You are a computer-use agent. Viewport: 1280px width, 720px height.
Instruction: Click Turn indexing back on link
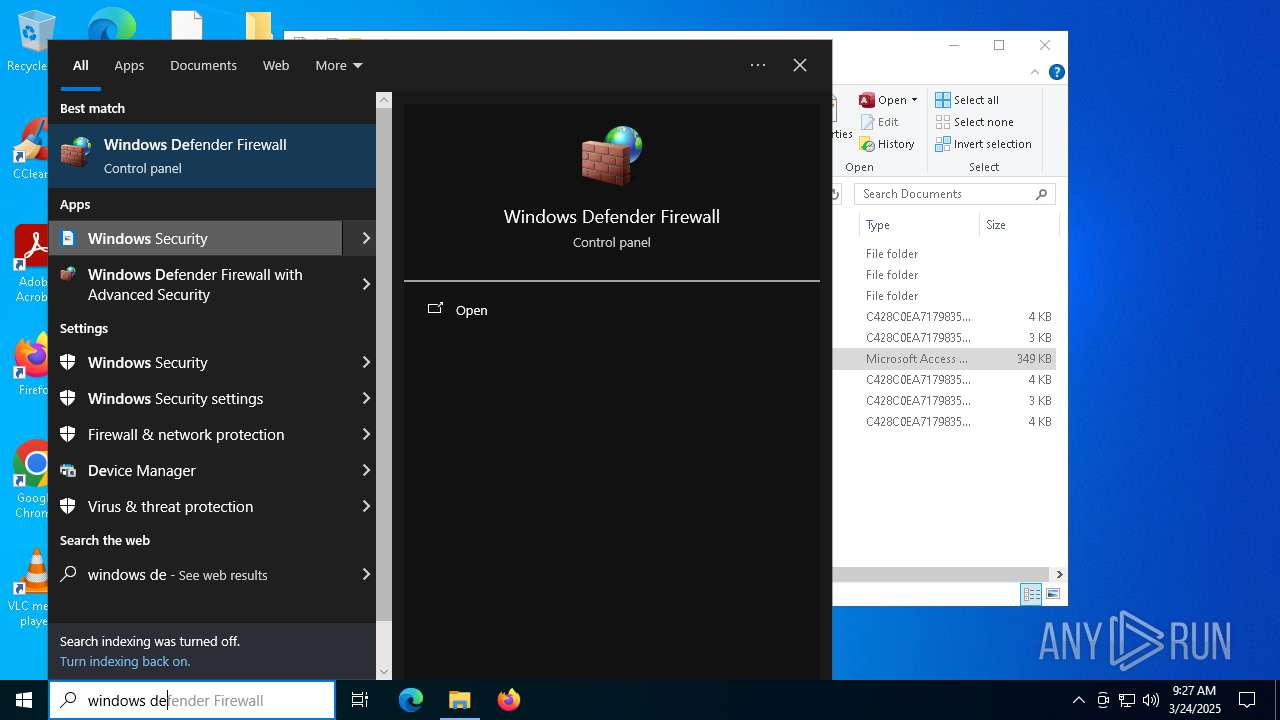[x=125, y=661]
